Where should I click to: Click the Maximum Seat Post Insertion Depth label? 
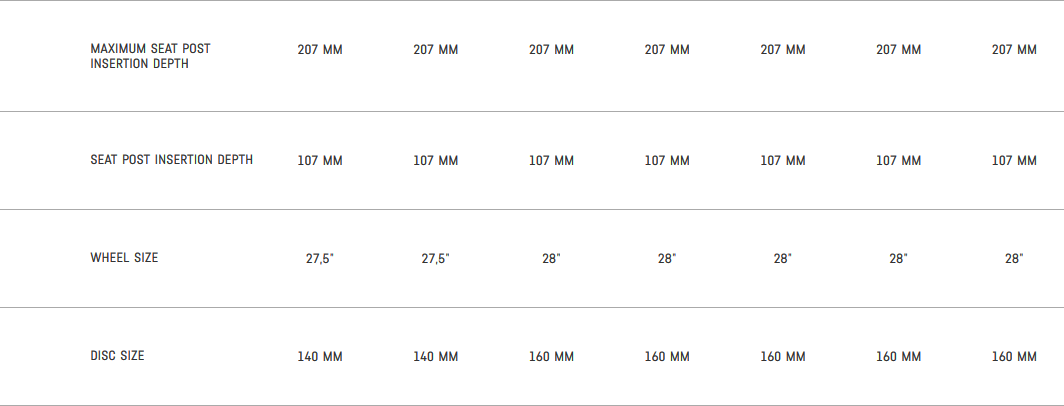pyautogui.click(x=150, y=56)
